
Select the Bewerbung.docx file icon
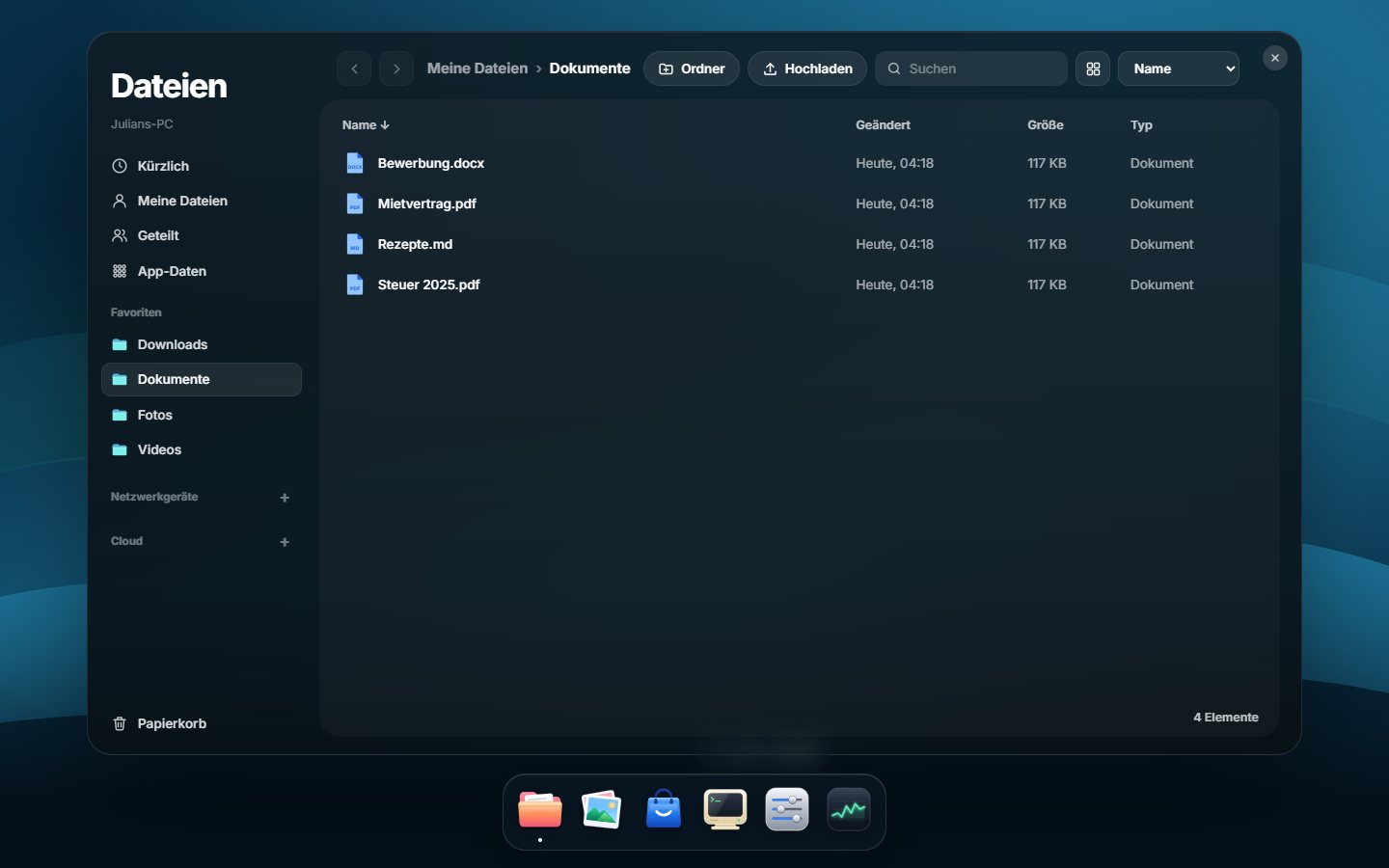pyautogui.click(x=355, y=163)
